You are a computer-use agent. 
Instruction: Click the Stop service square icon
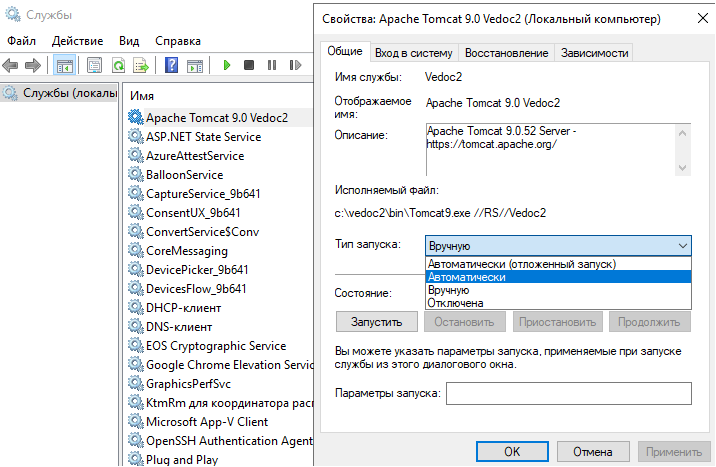(249, 65)
